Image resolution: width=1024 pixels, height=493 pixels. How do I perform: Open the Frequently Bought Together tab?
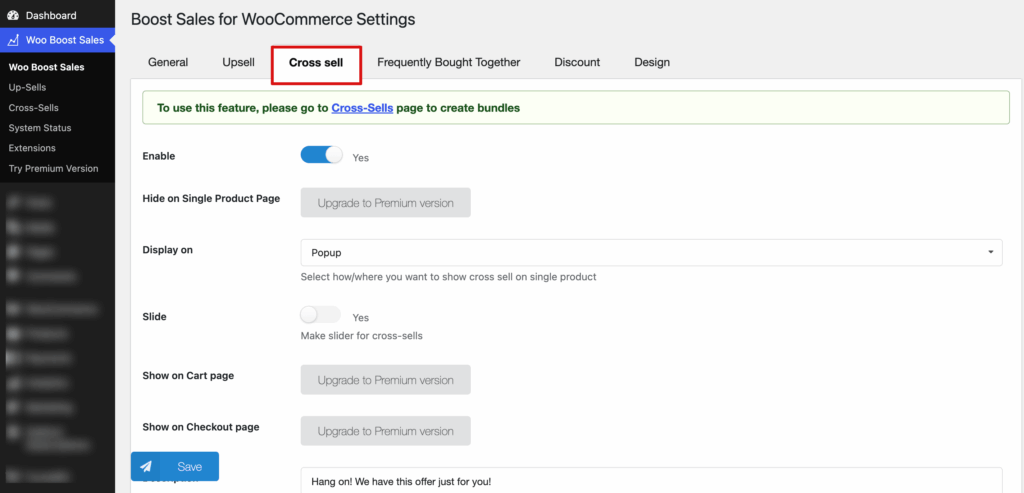(x=449, y=63)
